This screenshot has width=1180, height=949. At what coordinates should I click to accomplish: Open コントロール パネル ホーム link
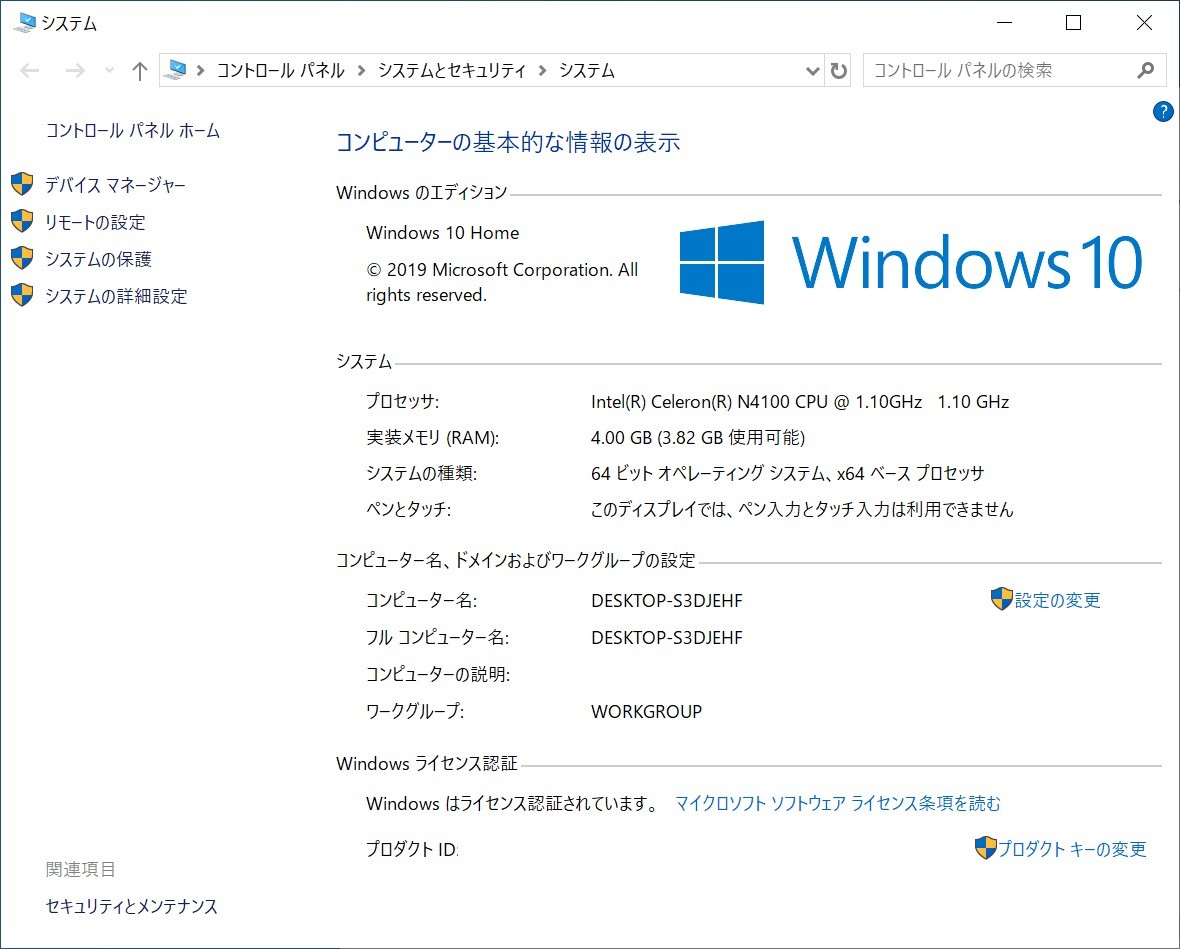[x=133, y=131]
